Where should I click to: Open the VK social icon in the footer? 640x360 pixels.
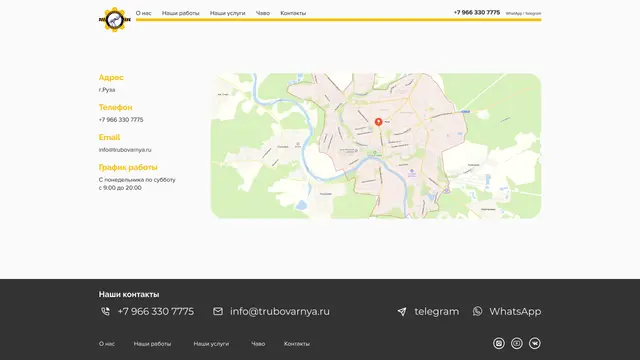(x=535, y=343)
